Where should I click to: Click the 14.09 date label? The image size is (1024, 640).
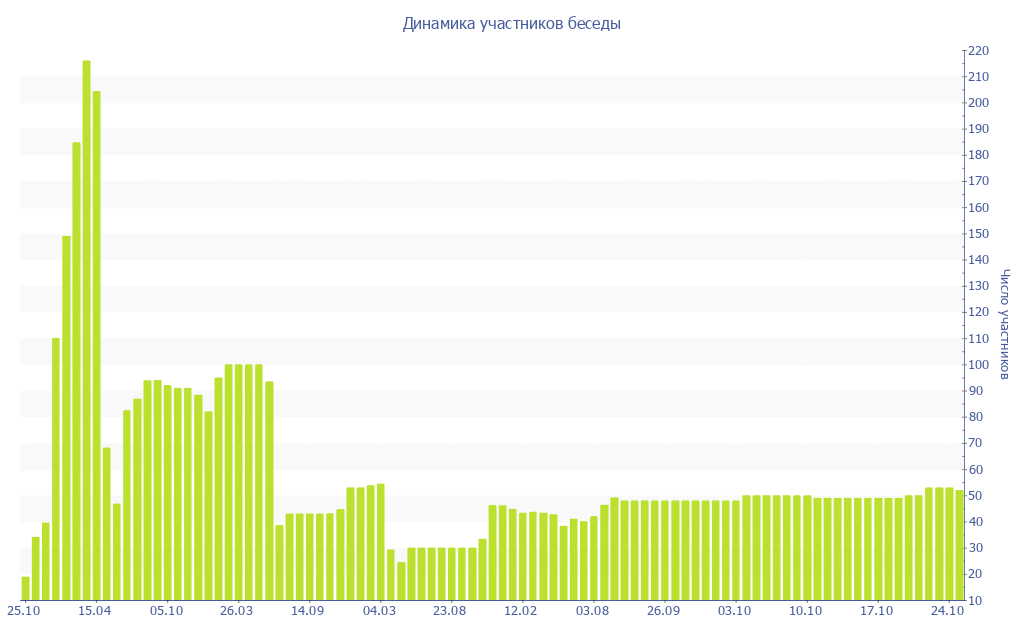tap(308, 611)
